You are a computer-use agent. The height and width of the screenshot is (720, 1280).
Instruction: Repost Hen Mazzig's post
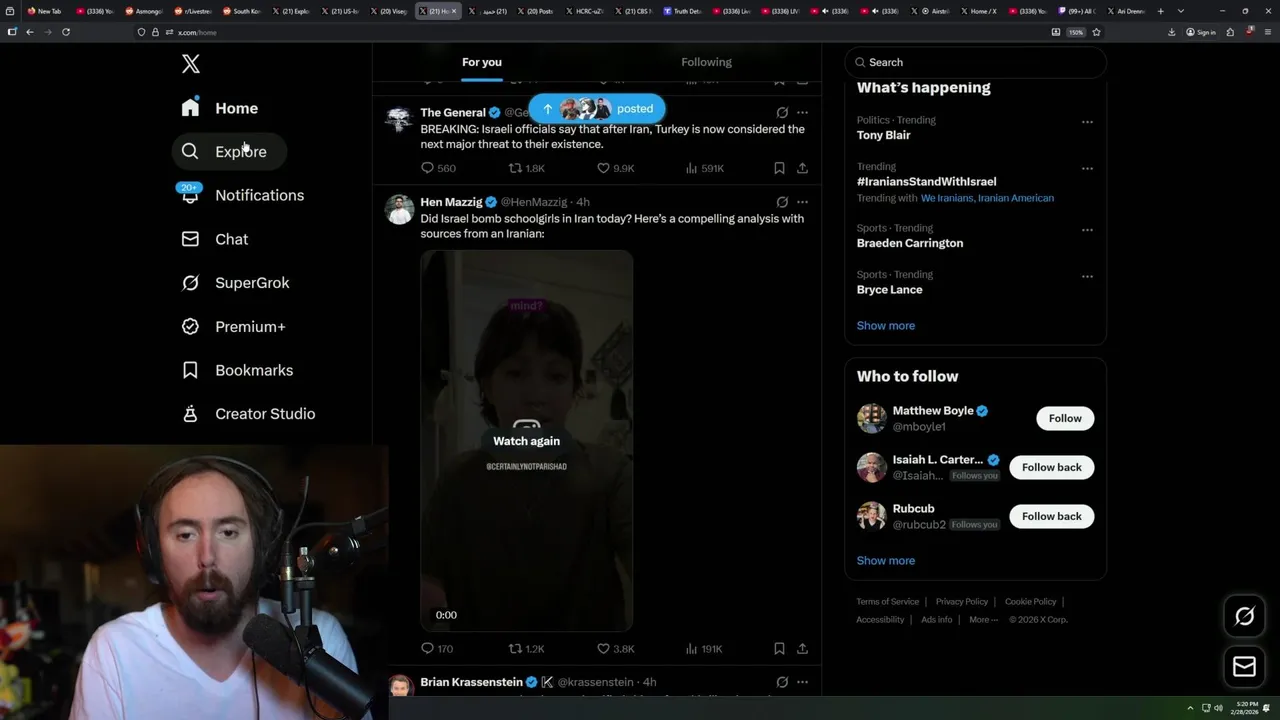pyautogui.click(x=527, y=648)
